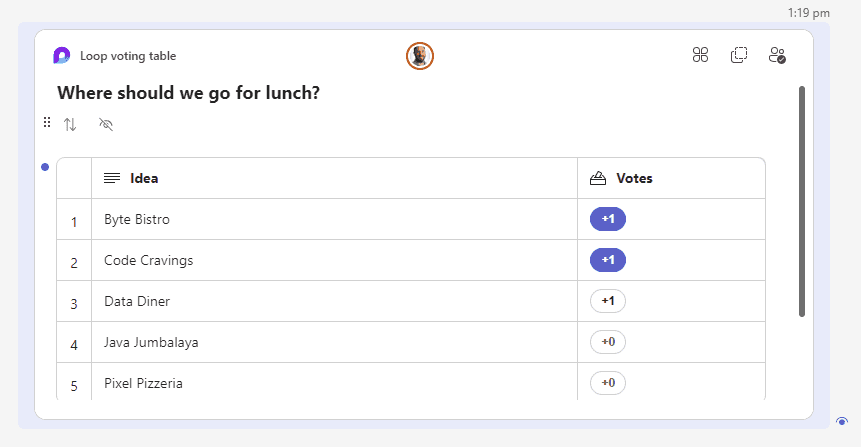Click the user avatar photo
Viewport: 861px width, 447px height.
(420, 56)
